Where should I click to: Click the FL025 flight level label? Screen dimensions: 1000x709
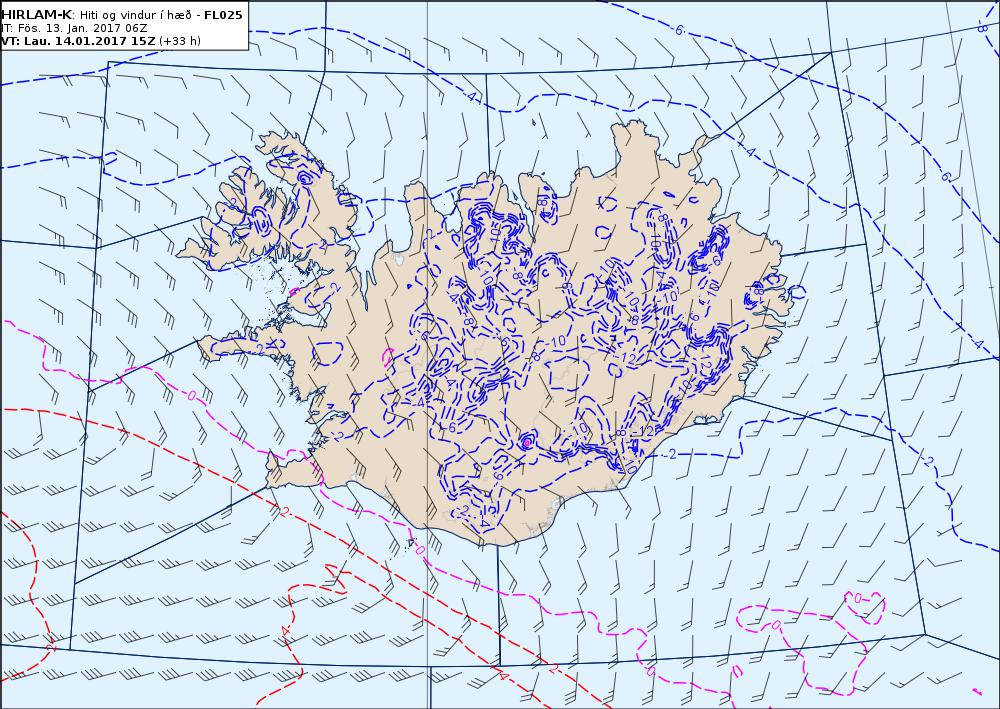tap(223, 15)
